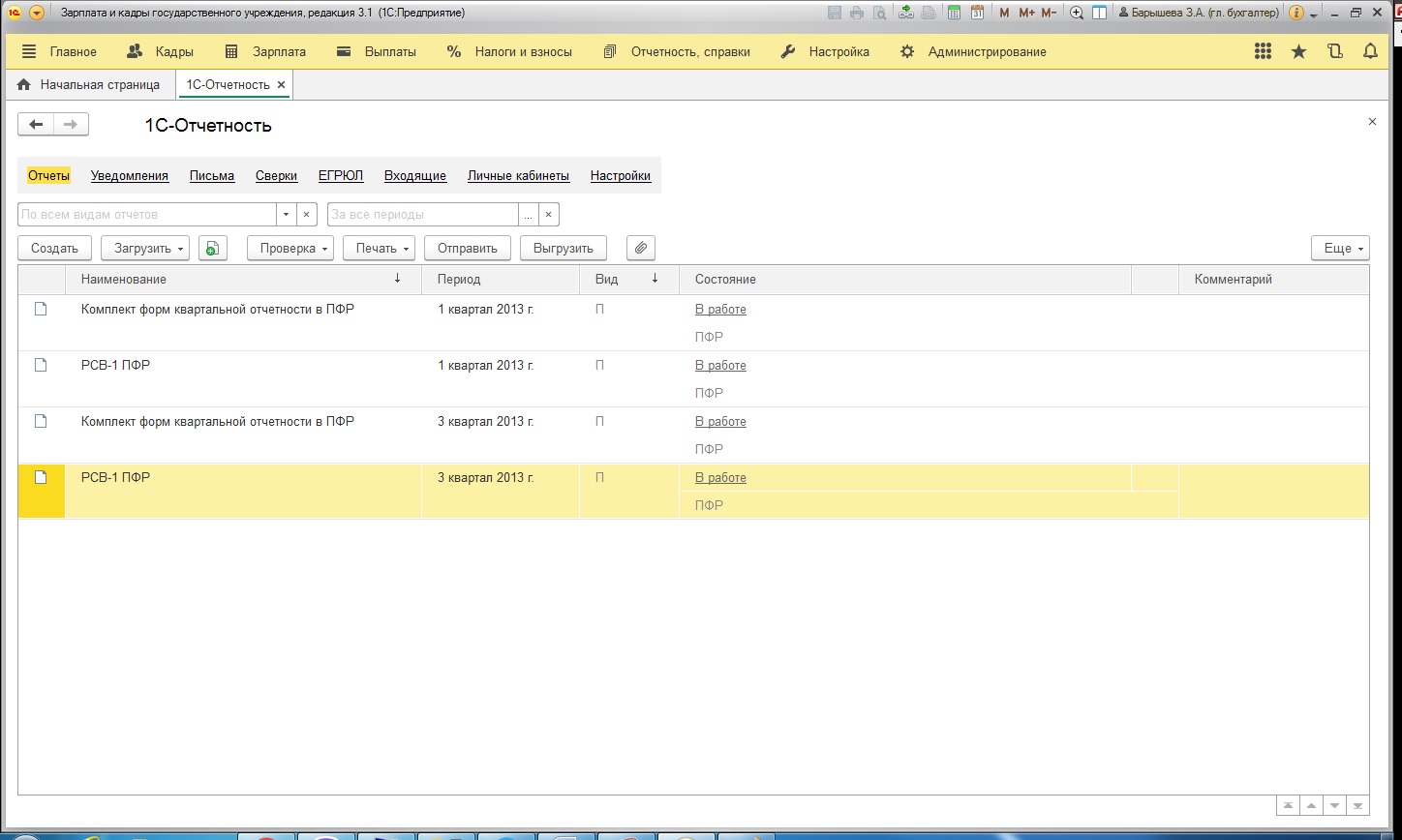Switch to the Уведомления tab
Viewport: 1402px width, 840px height.
130,176
